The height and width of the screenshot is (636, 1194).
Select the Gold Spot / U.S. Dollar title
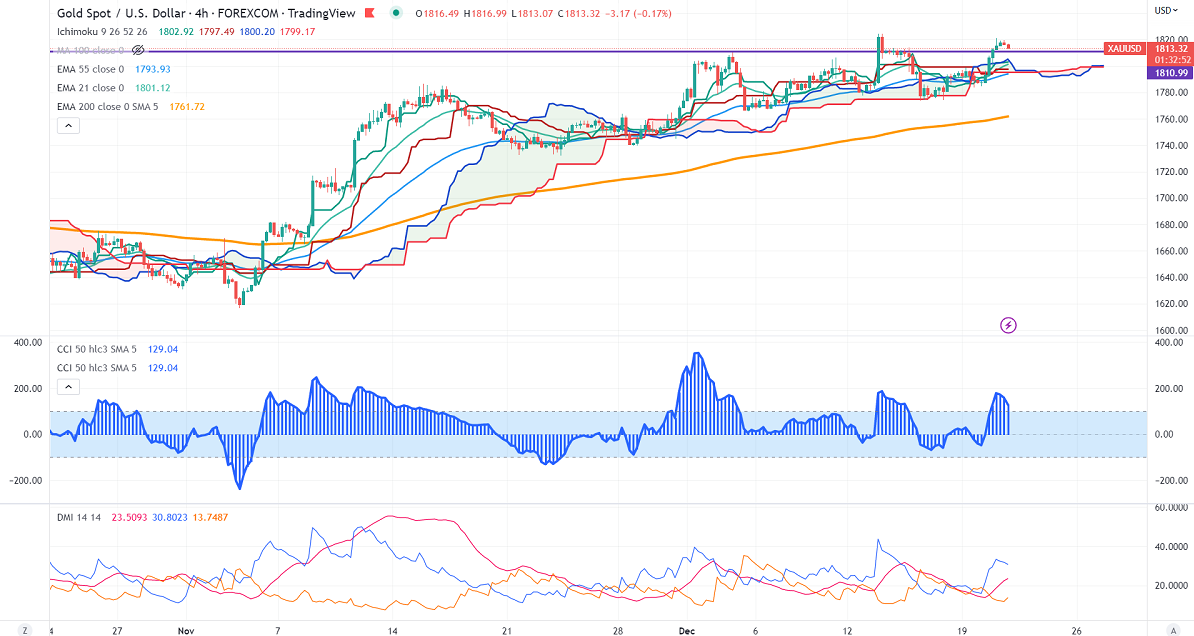point(122,13)
